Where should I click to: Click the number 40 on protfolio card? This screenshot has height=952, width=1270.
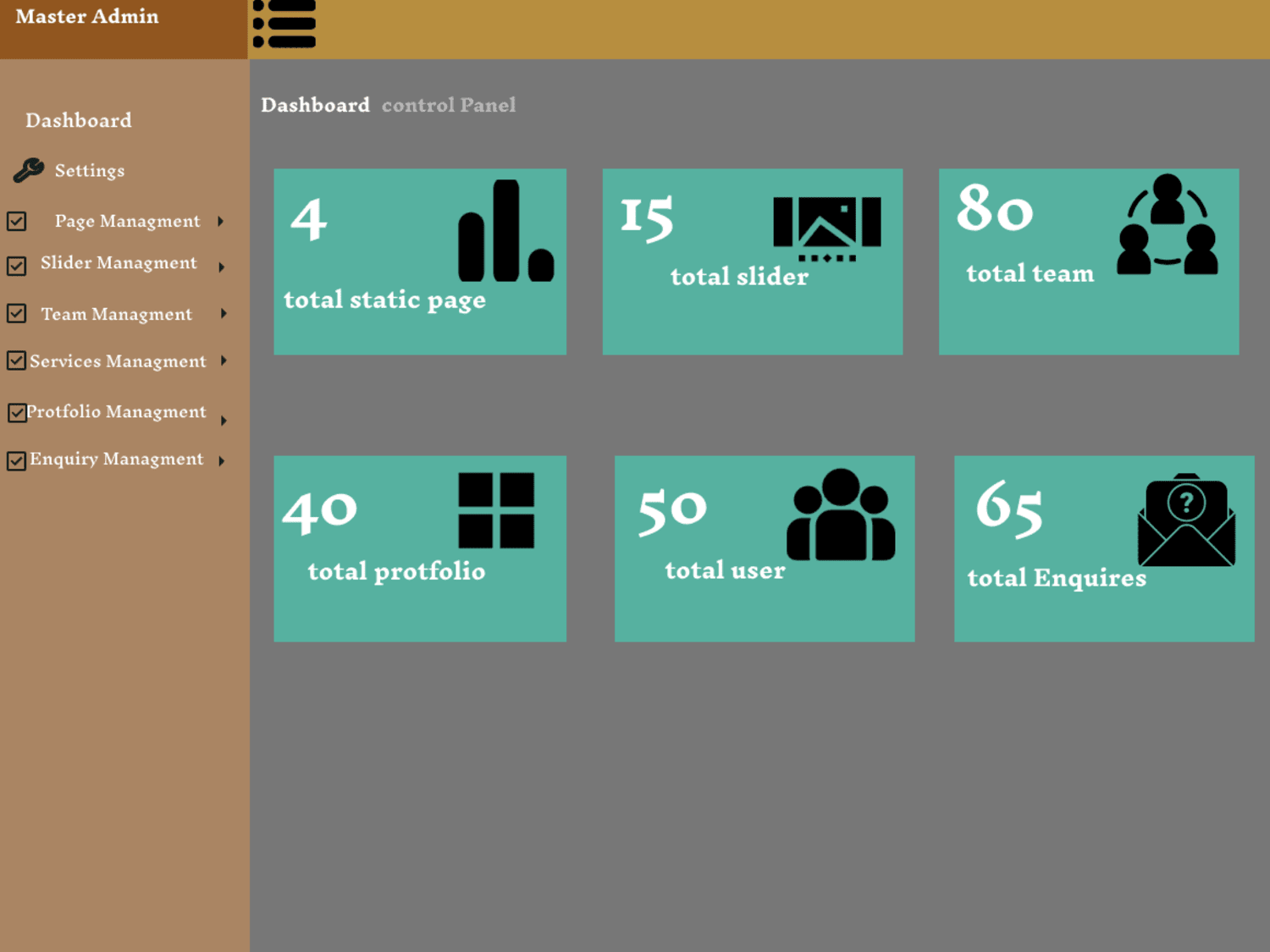coord(320,511)
